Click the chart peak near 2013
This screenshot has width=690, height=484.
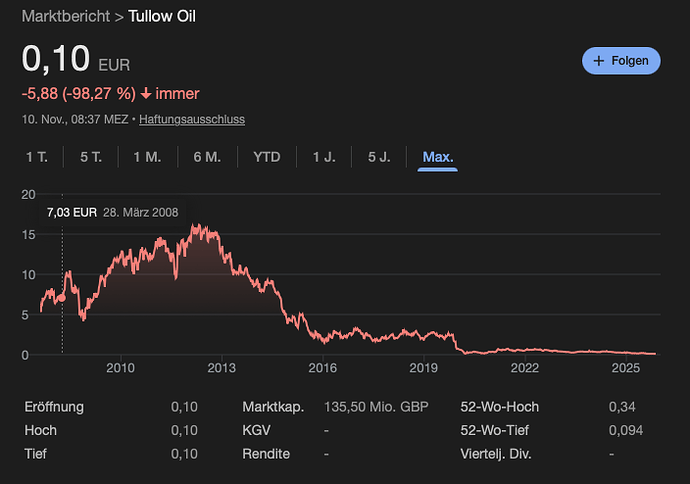[194, 226]
